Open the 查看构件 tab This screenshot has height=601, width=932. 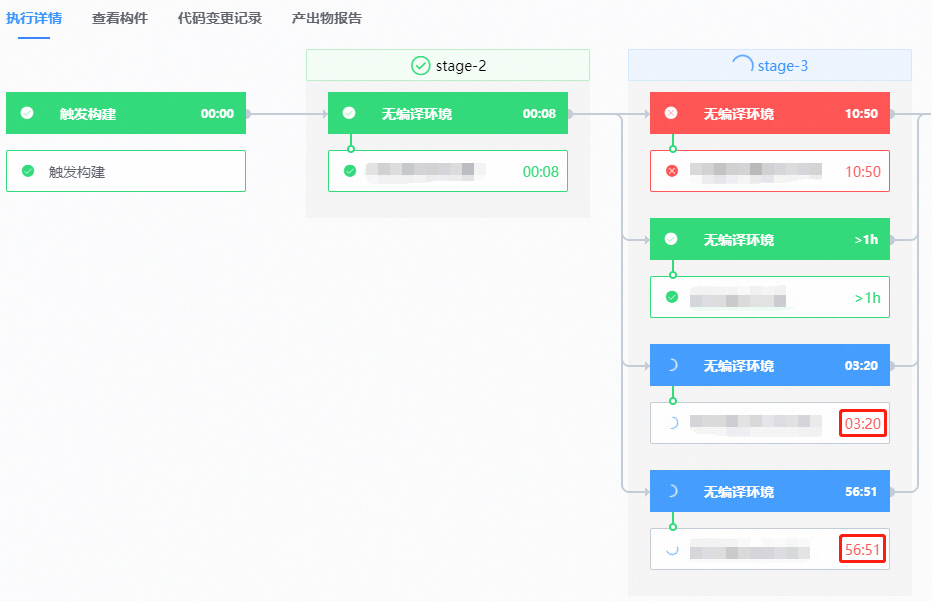pyautogui.click(x=119, y=18)
